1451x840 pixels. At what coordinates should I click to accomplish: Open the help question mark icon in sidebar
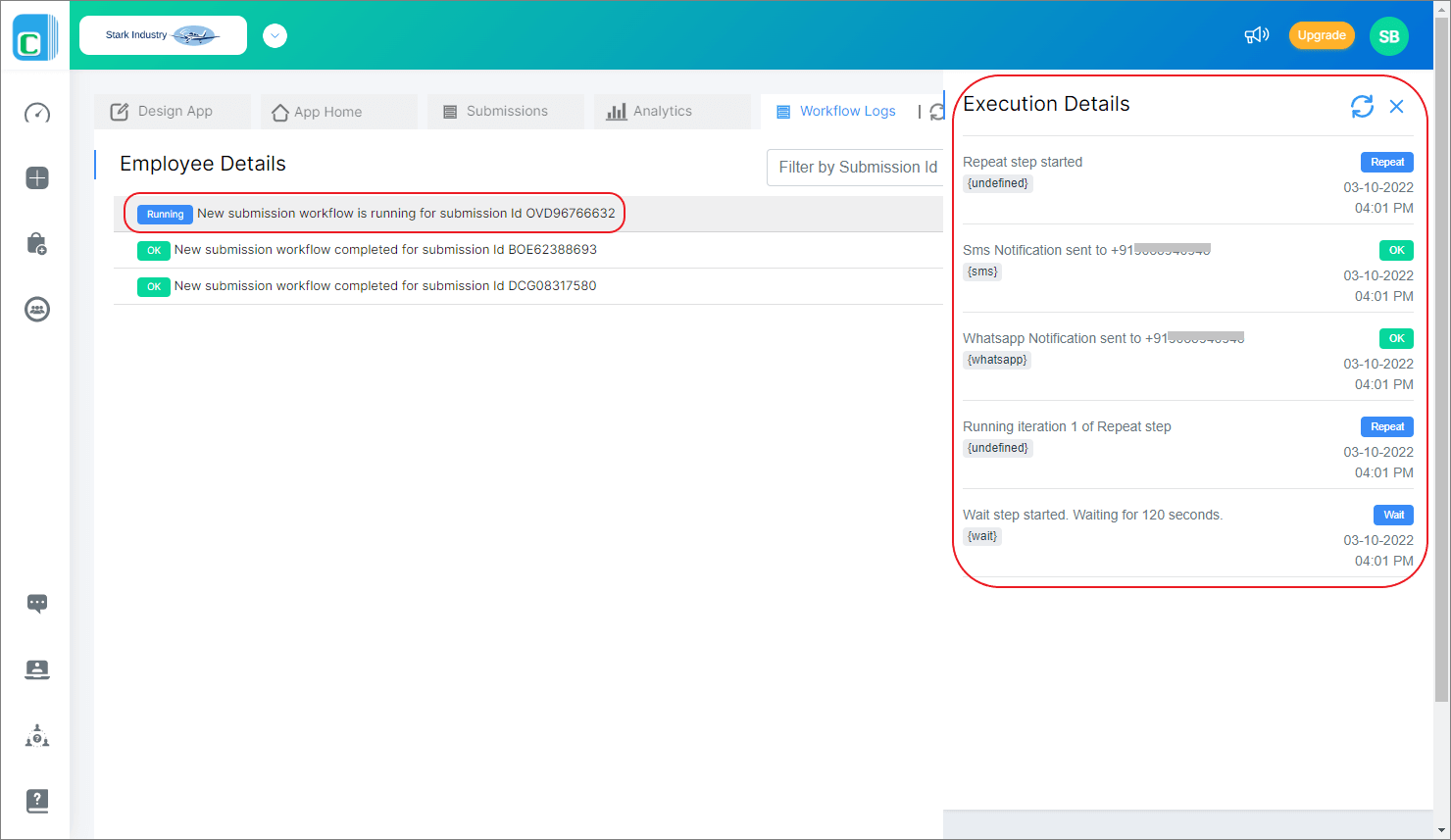[x=36, y=801]
